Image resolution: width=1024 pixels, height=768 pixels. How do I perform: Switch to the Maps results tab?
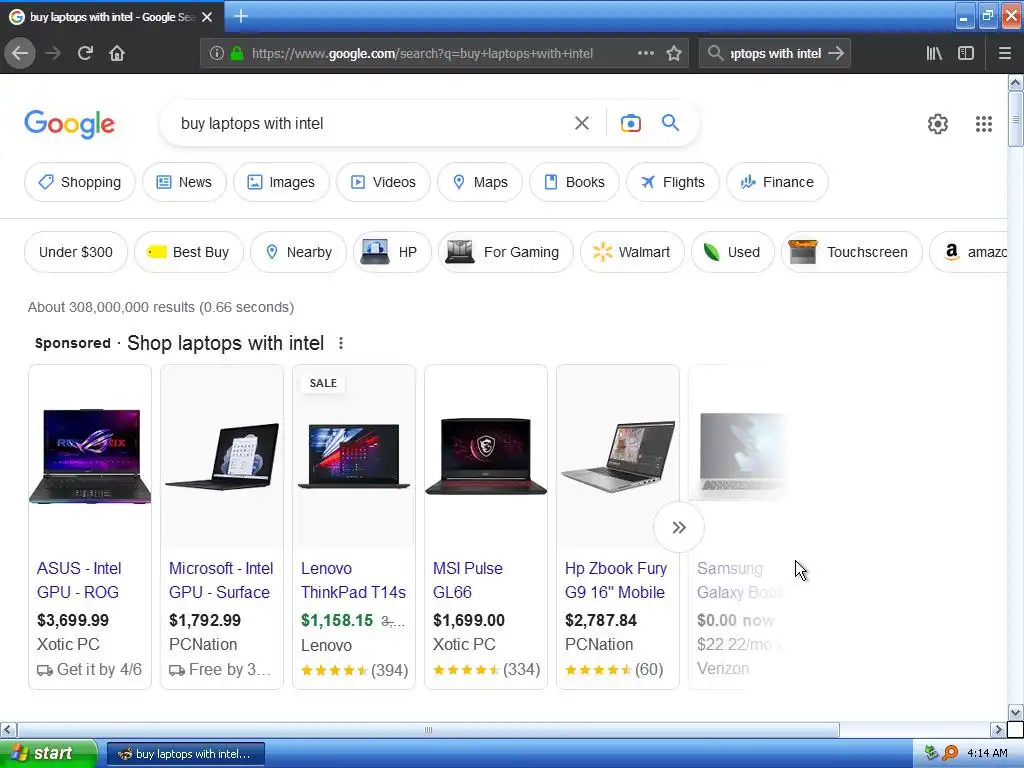[x=480, y=182]
